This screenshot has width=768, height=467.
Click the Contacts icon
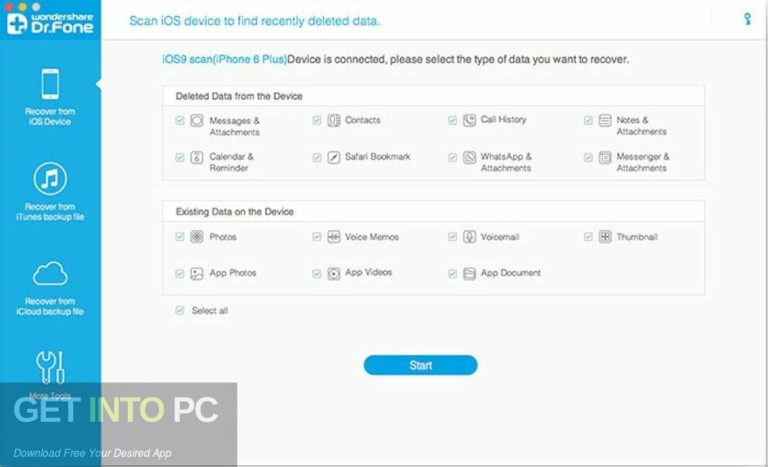pyautogui.click(x=333, y=120)
